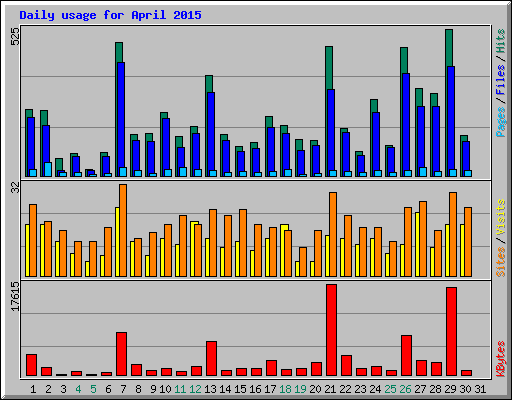Click day label "21" on the x-axis
Screen dimensions: 512x400
(x=330, y=389)
